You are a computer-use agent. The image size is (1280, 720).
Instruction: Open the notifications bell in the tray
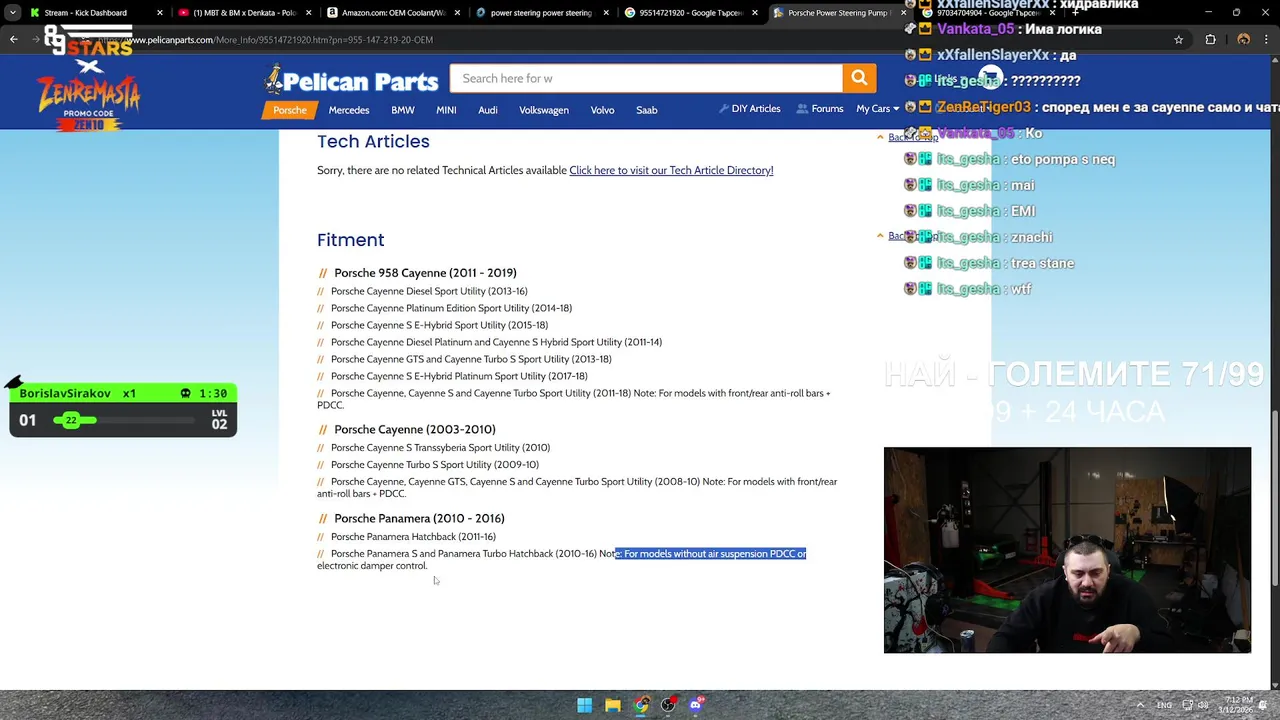(x=1265, y=705)
